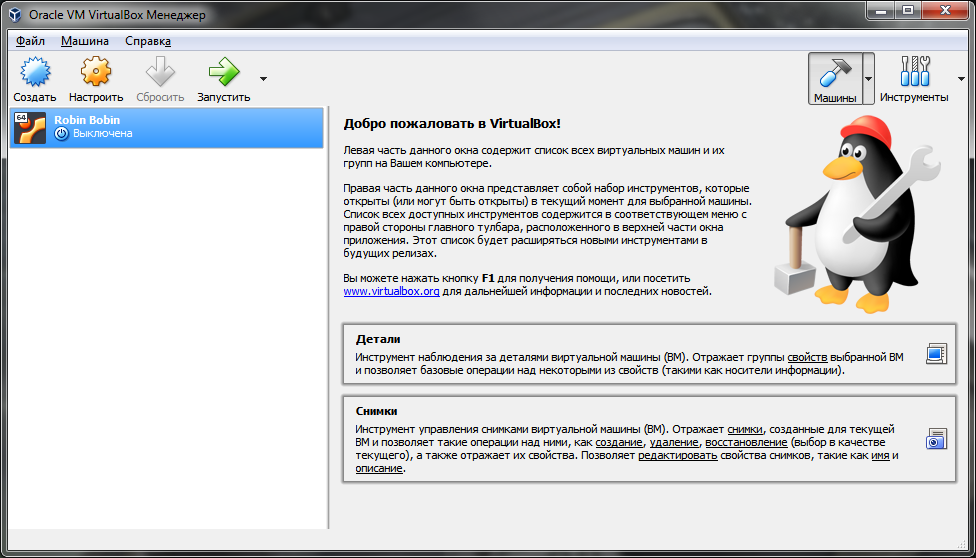Open Настроить settings gear icon
The height and width of the screenshot is (558, 976).
click(x=96, y=71)
